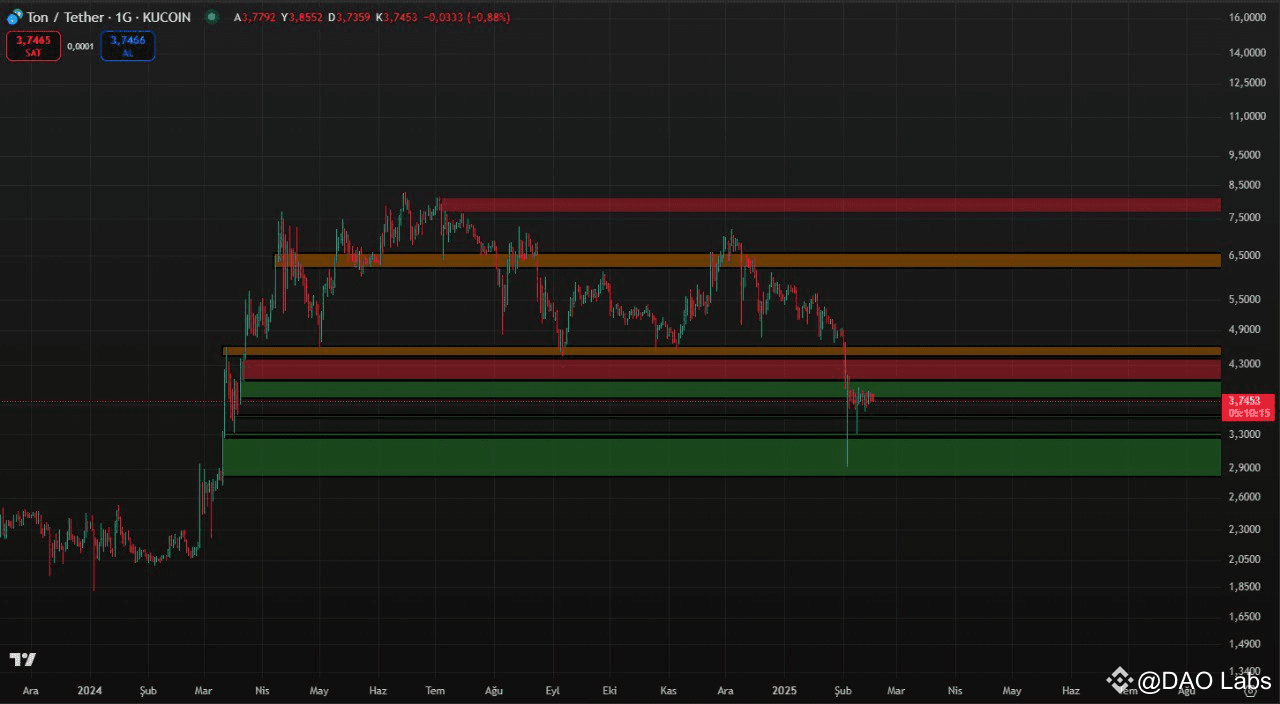1280x704 pixels.
Task: Select the red zone just above 4,3000
Action: click(733, 369)
